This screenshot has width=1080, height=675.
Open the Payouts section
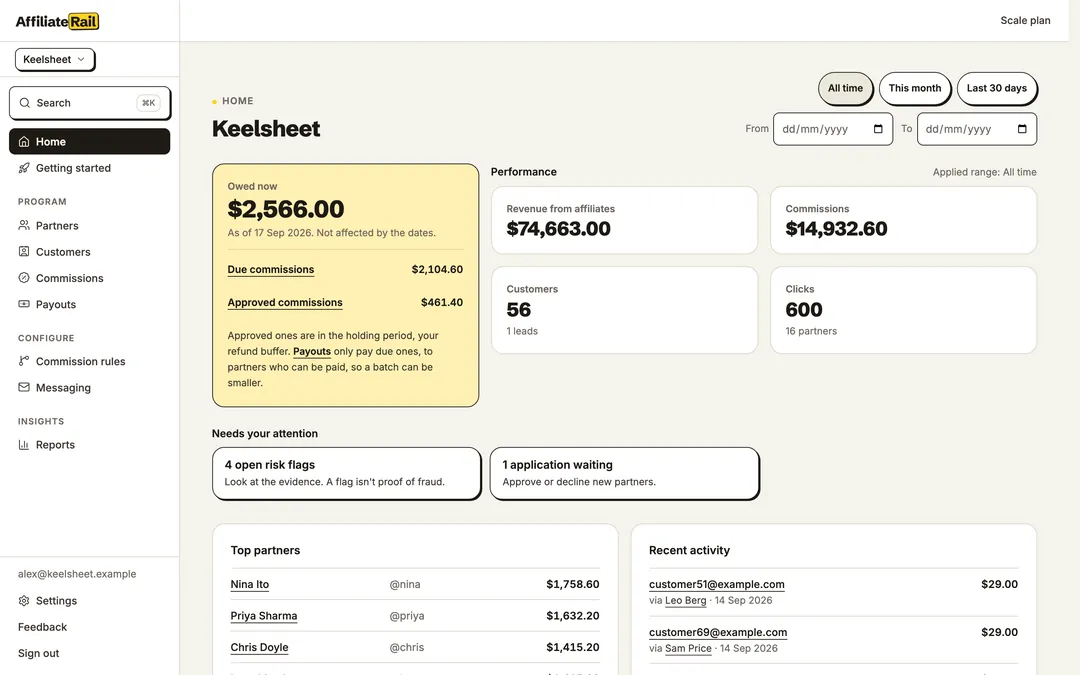pos(90,304)
